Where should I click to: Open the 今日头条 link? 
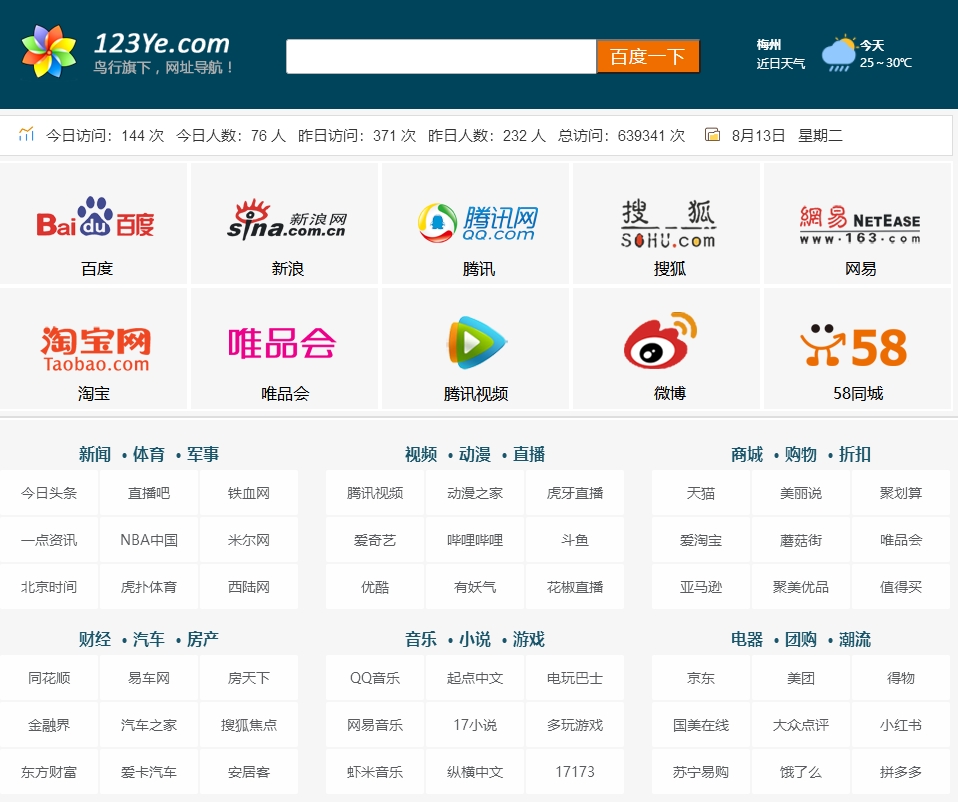[49, 493]
